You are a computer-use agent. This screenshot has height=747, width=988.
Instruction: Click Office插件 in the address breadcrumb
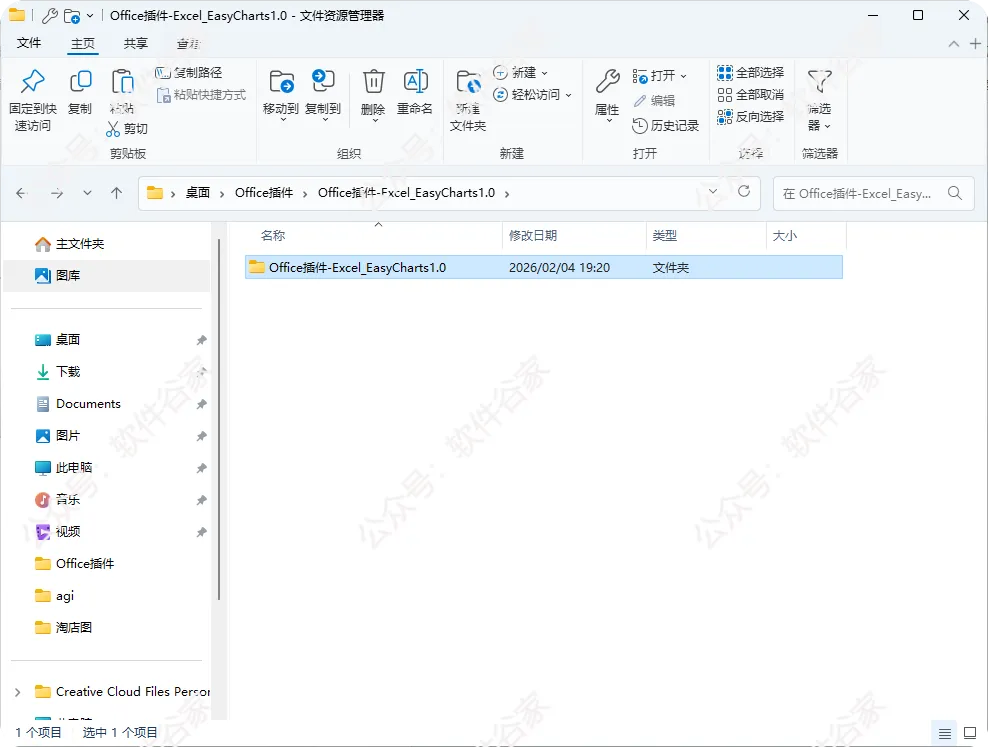[x=264, y=193]
